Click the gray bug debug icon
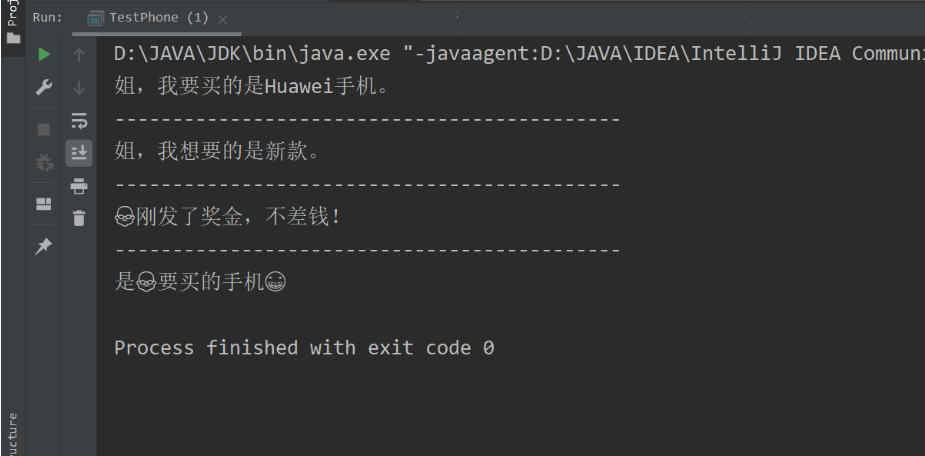 click(x=44, y=162)
